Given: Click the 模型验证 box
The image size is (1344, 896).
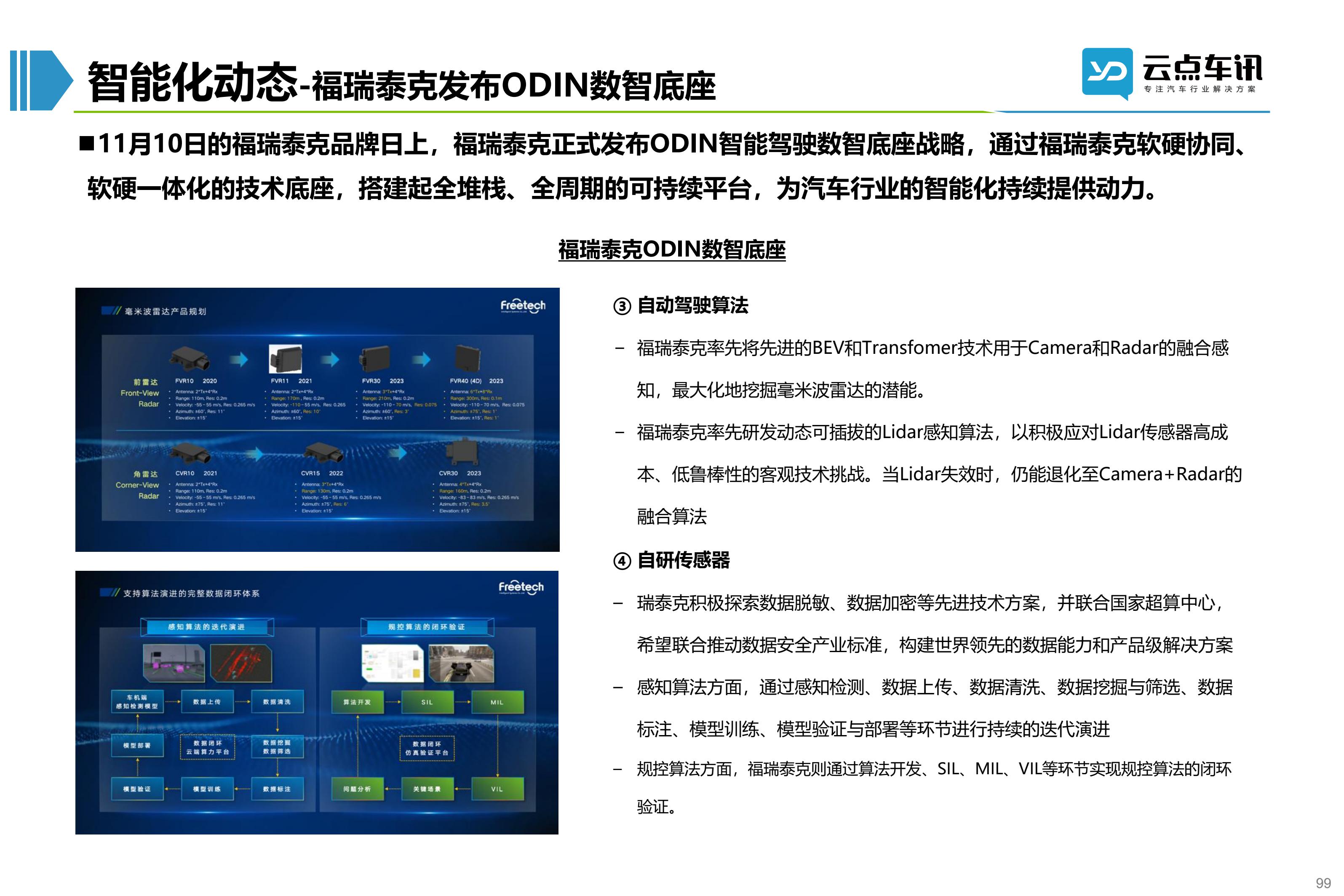Looking at the screenshot, I should coord(137,789).
